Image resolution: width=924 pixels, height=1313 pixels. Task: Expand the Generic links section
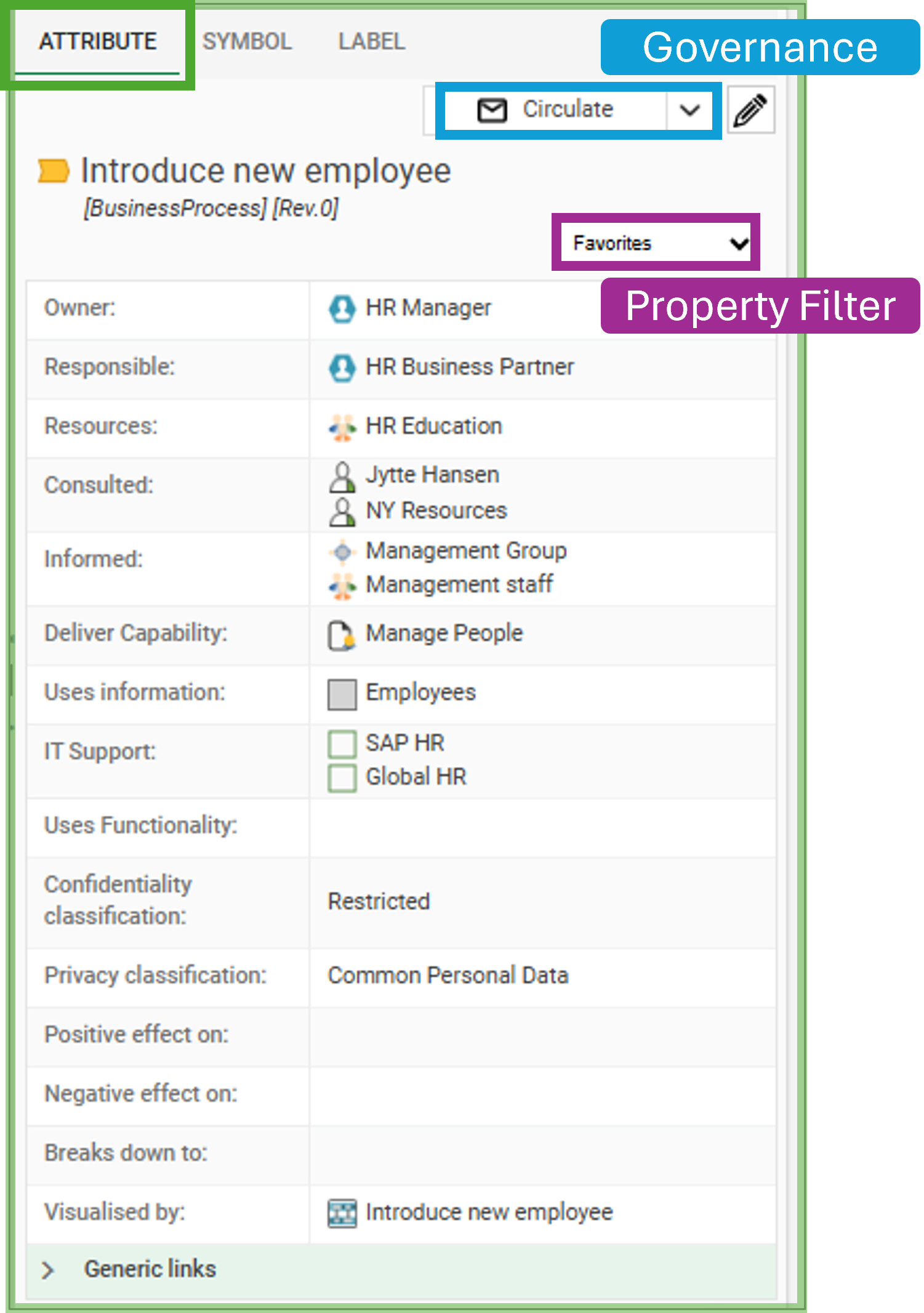tap(49, 1268)
